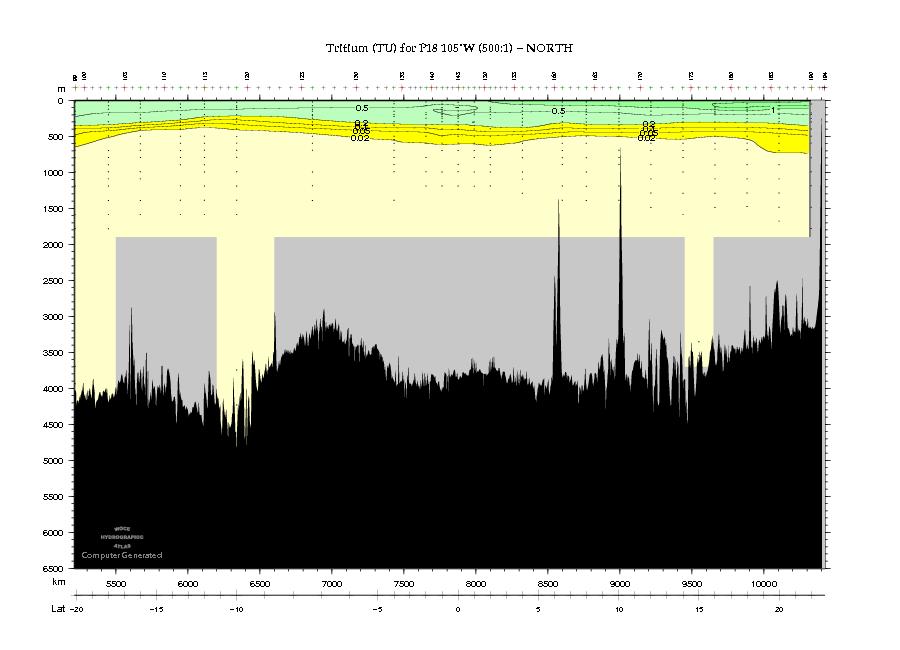900x650 pixels.
Task: Click the contour label reading 1
Action: (773, 110)
